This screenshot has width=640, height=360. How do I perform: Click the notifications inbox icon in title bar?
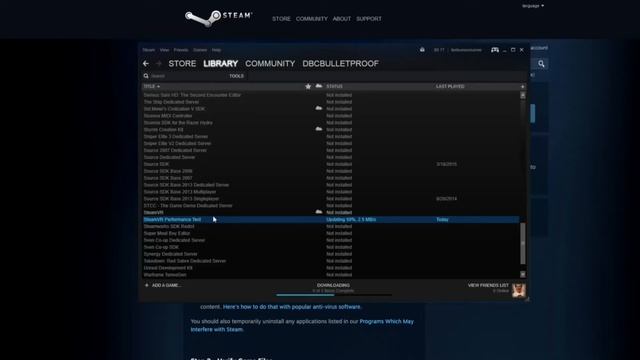tap(422, 50)
